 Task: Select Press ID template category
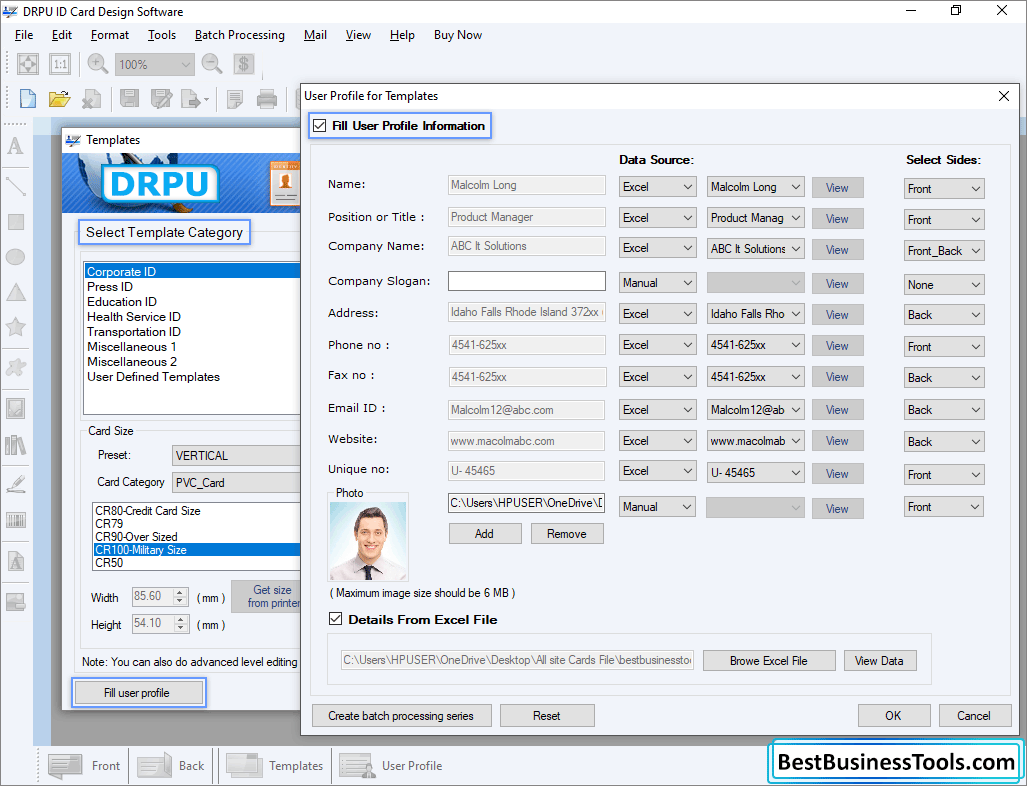tap(110, 287)
